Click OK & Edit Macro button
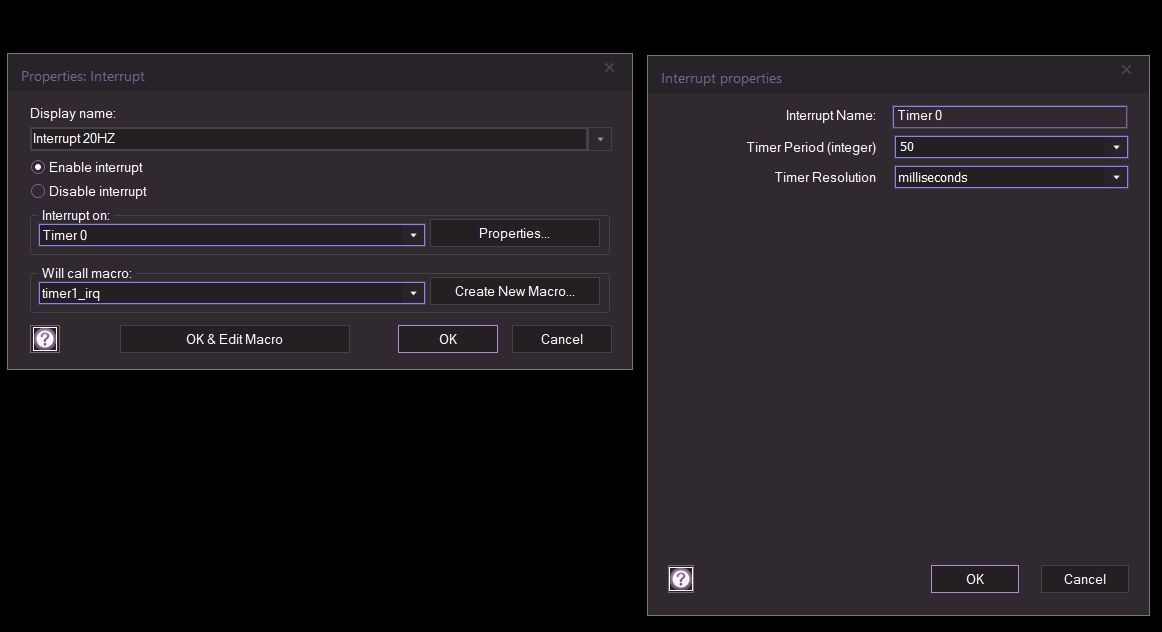 tap(234, 339)
